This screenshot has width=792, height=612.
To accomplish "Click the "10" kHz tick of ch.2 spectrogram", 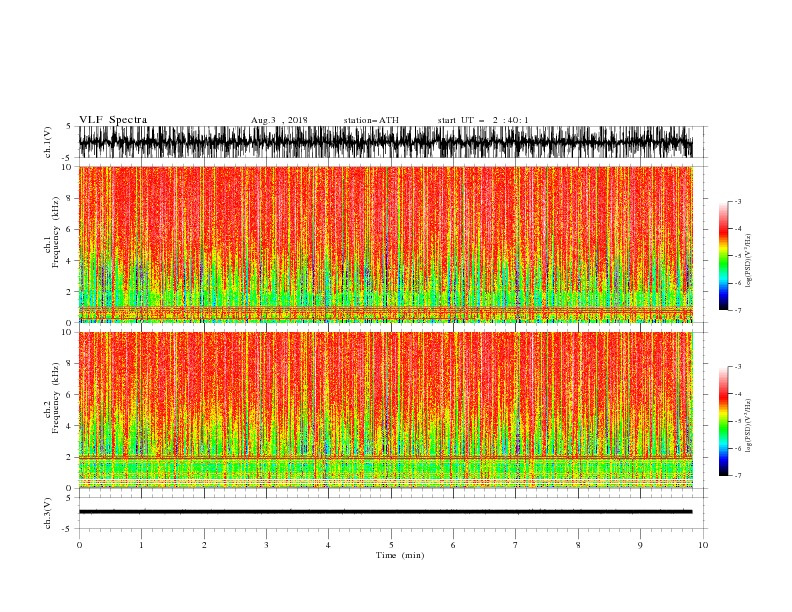I will (67, 332).
